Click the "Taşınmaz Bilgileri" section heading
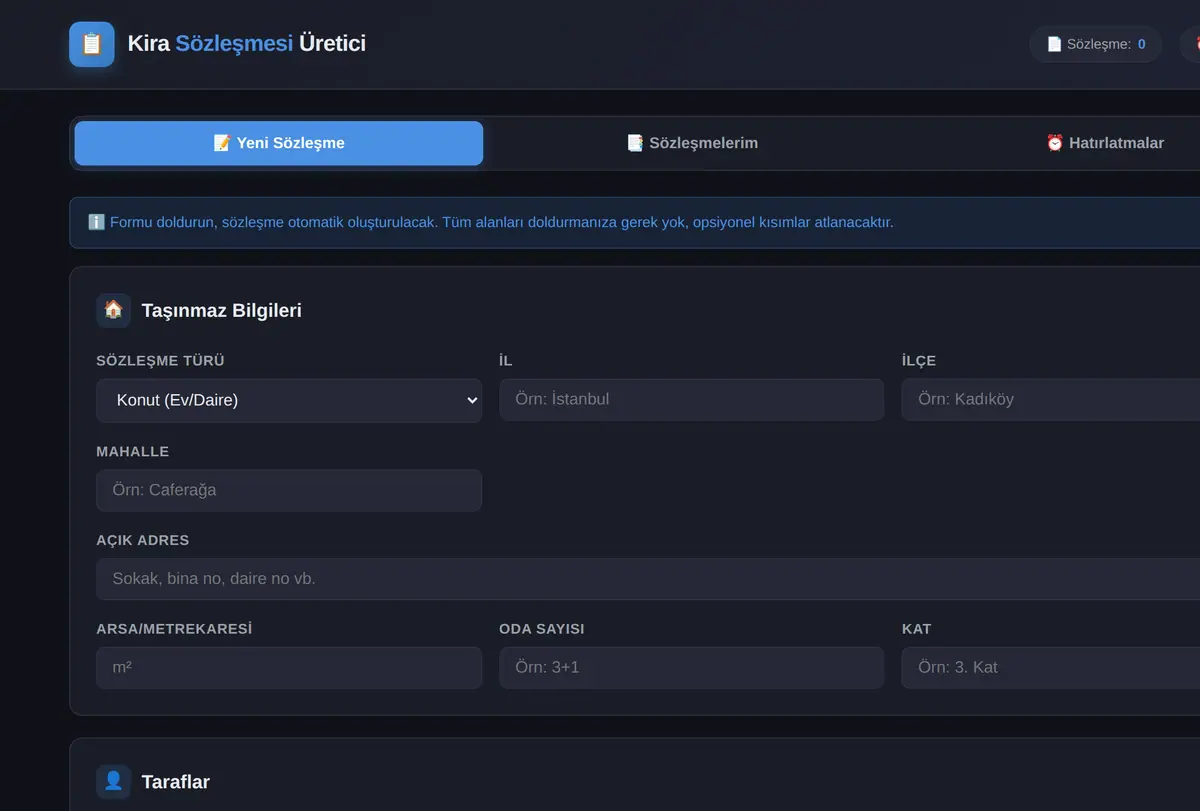1200x811 pixels. tap(222, 310)
